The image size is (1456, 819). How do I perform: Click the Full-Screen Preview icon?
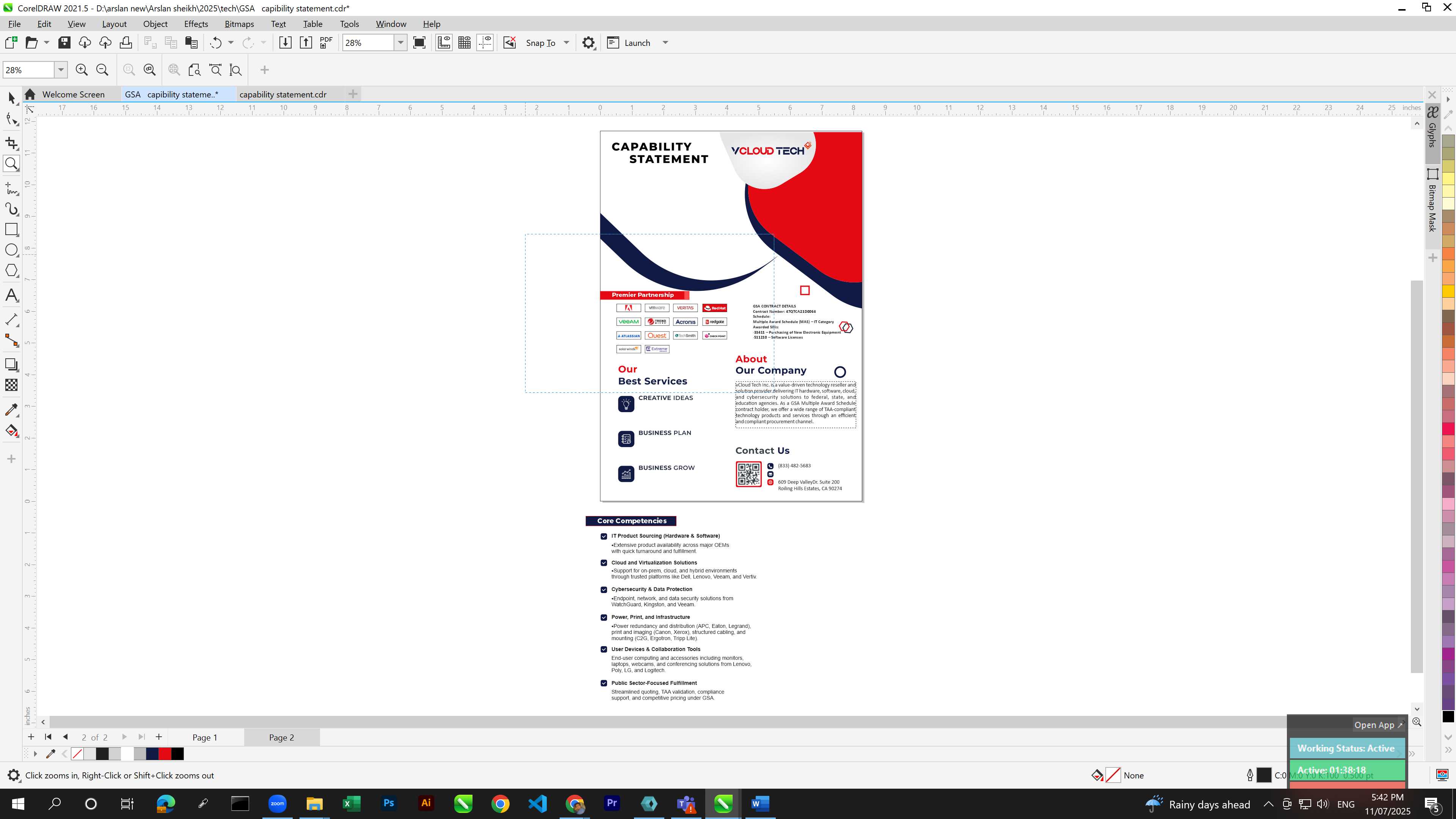419,43
